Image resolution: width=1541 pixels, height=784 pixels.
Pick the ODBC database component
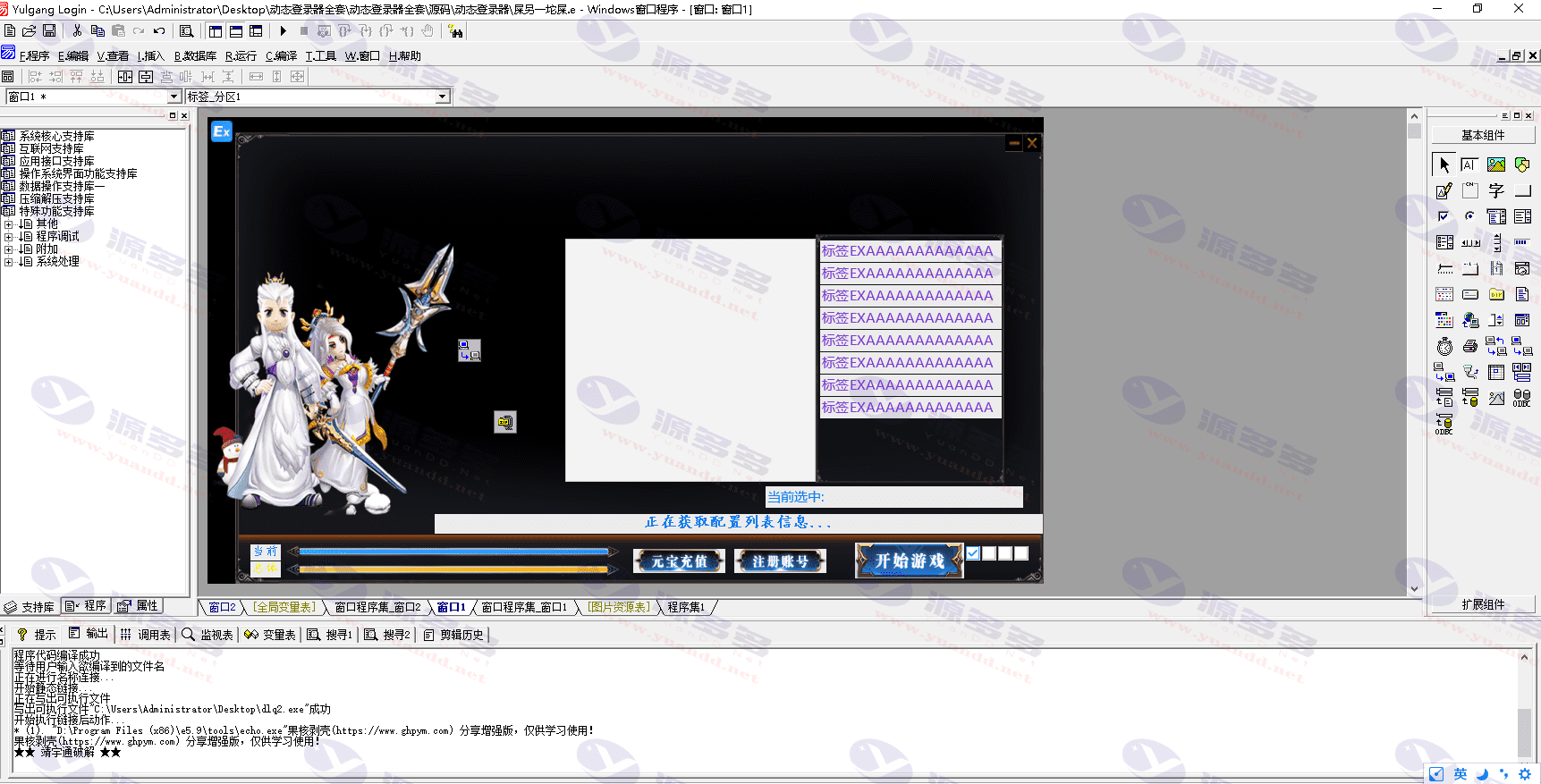[x=1522, y=398]
